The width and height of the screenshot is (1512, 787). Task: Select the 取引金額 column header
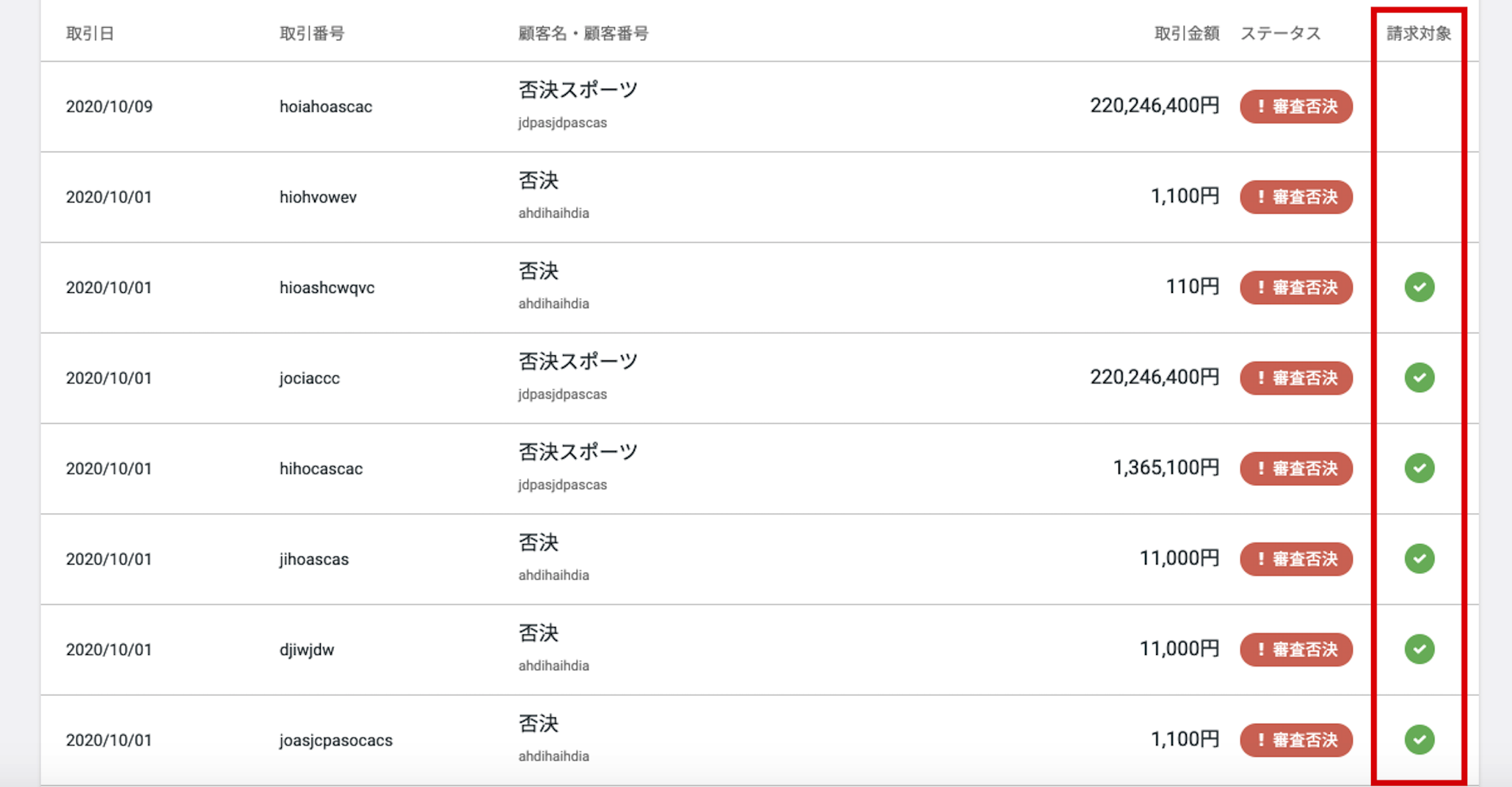(1186, 34)
